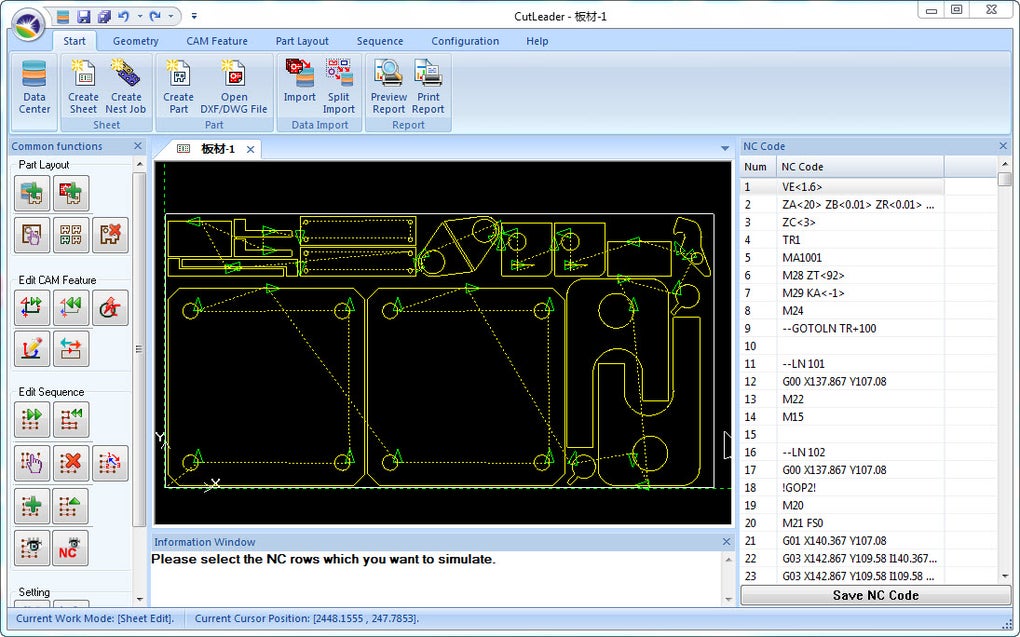This screenshot has height=637, width=1020.
Task: Click the Redo arrow icon
Action: (155, 16)
